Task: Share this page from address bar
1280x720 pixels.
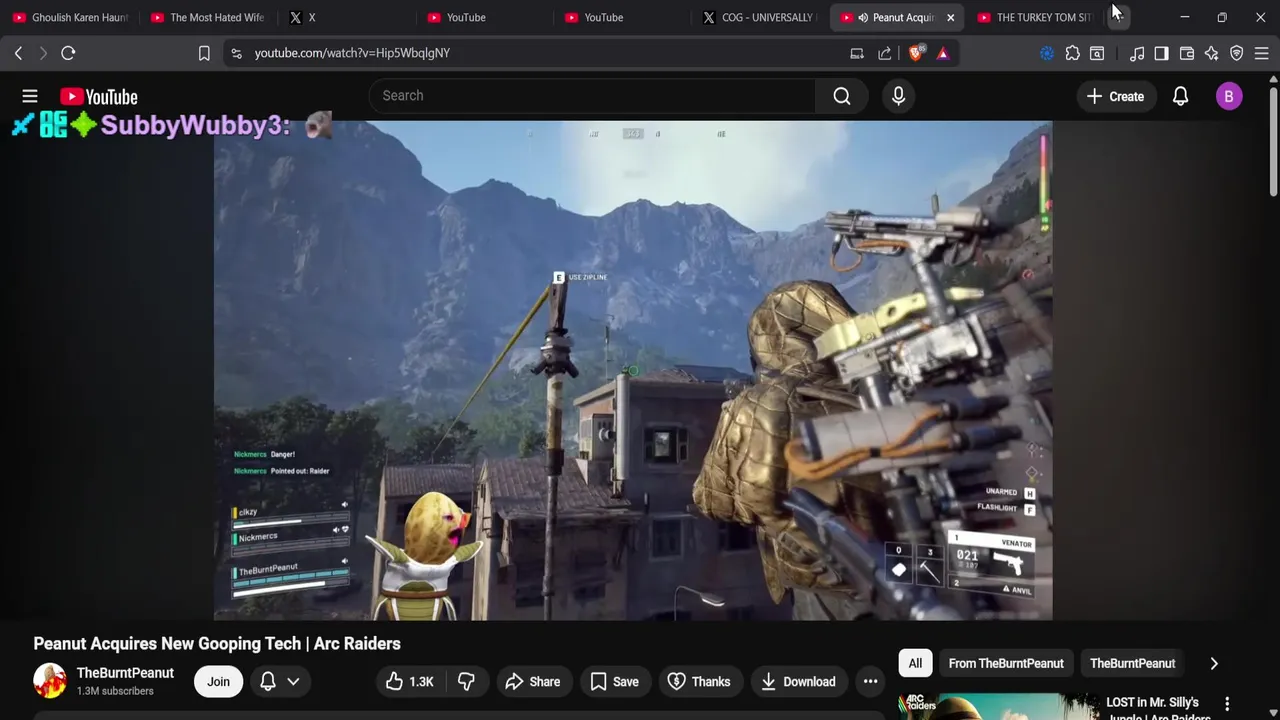Action: pyautogui.click(x=885, y=53)
